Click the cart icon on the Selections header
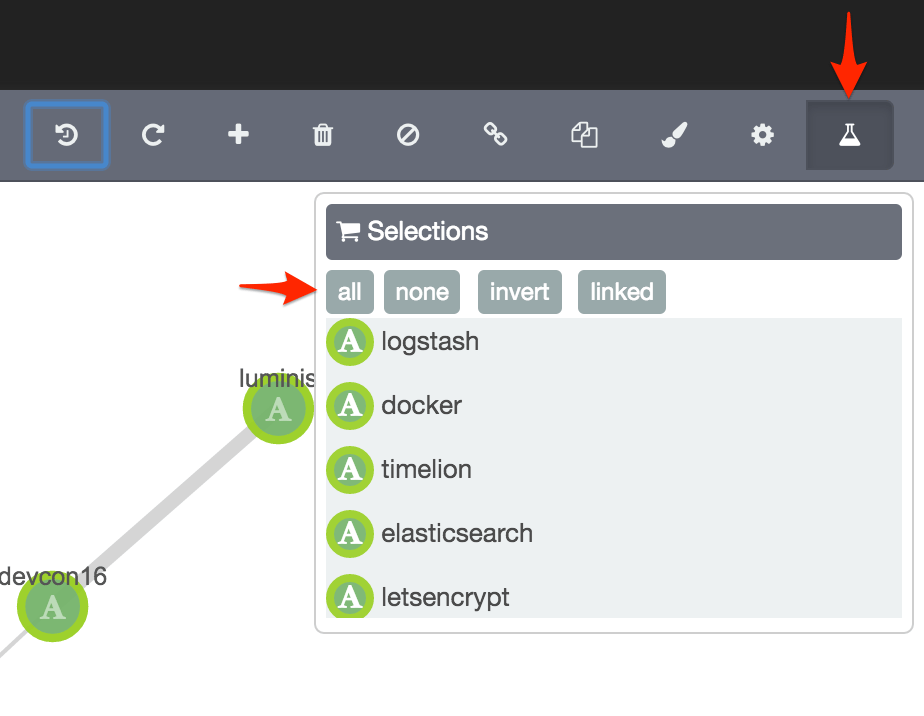Image resolution: width=924 pixels, height=716 pixels. [347, 231]
